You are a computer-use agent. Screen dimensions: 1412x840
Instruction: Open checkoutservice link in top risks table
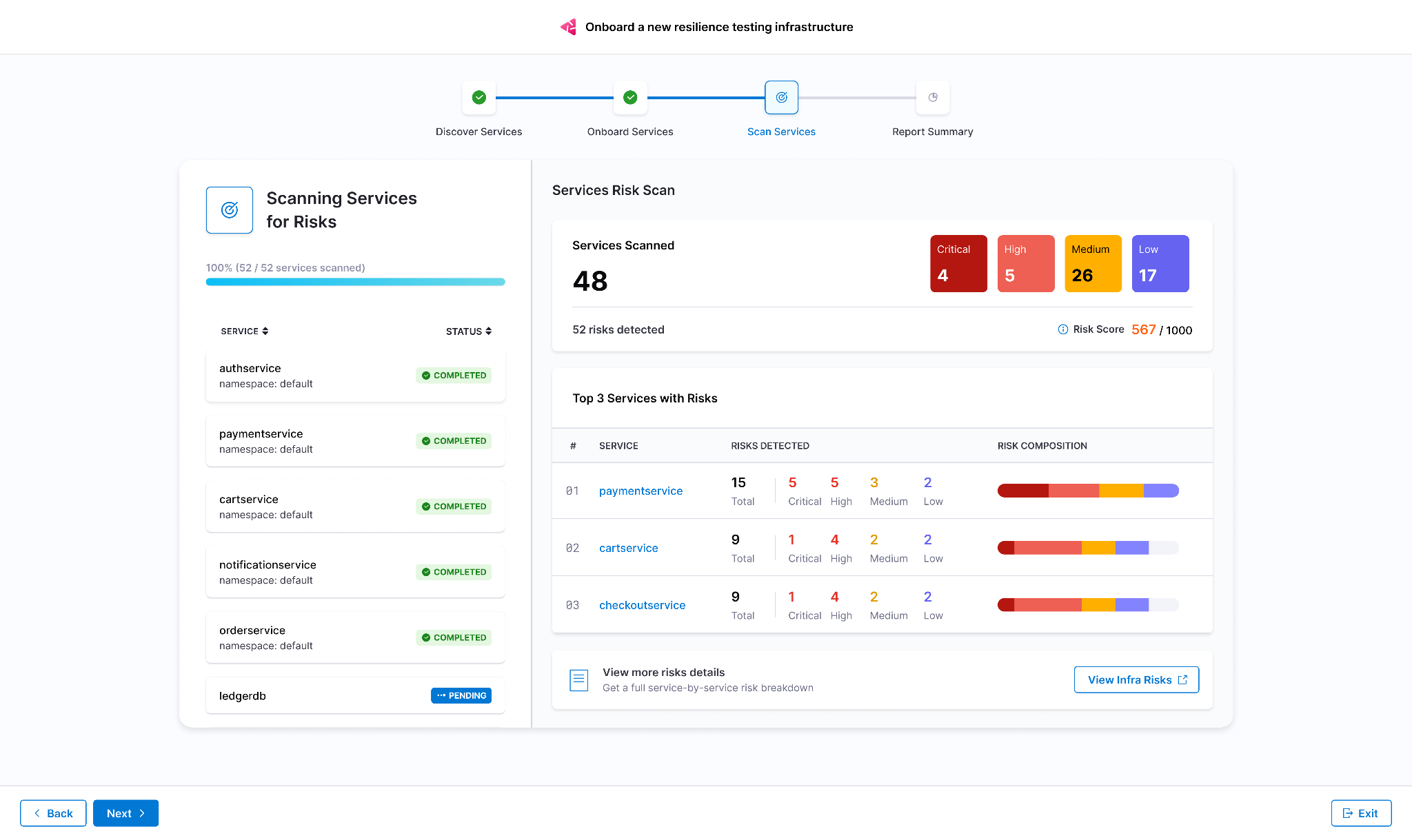click(642, 605)
